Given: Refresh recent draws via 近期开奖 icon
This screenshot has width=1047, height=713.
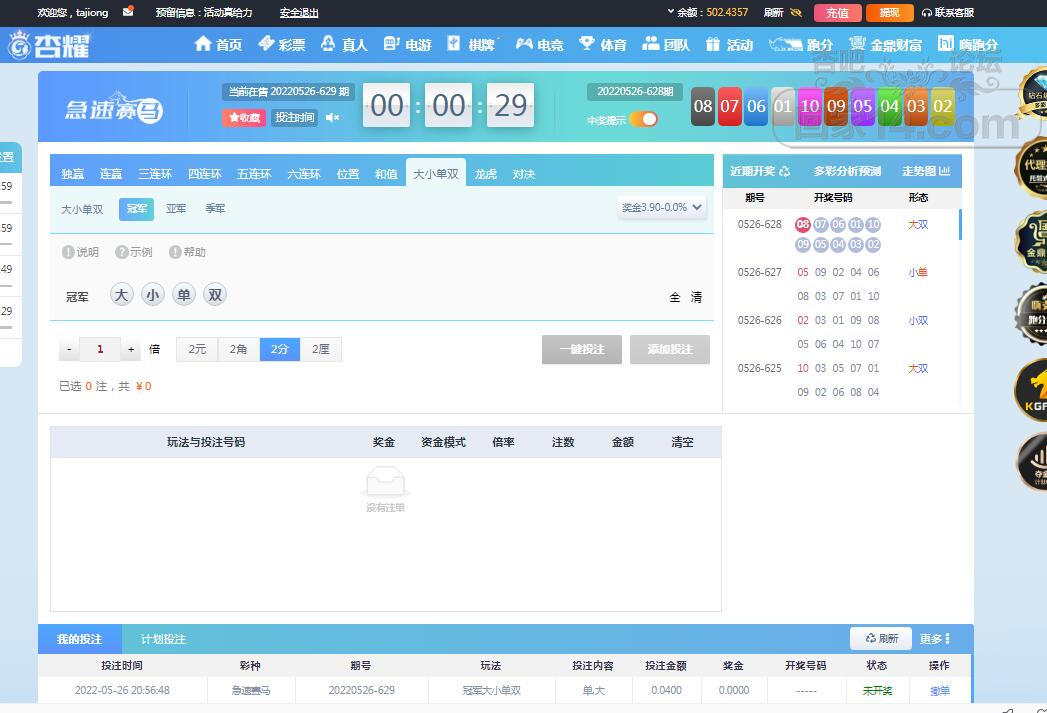Looking at the screenshot, I should click(x=784, y=171).
